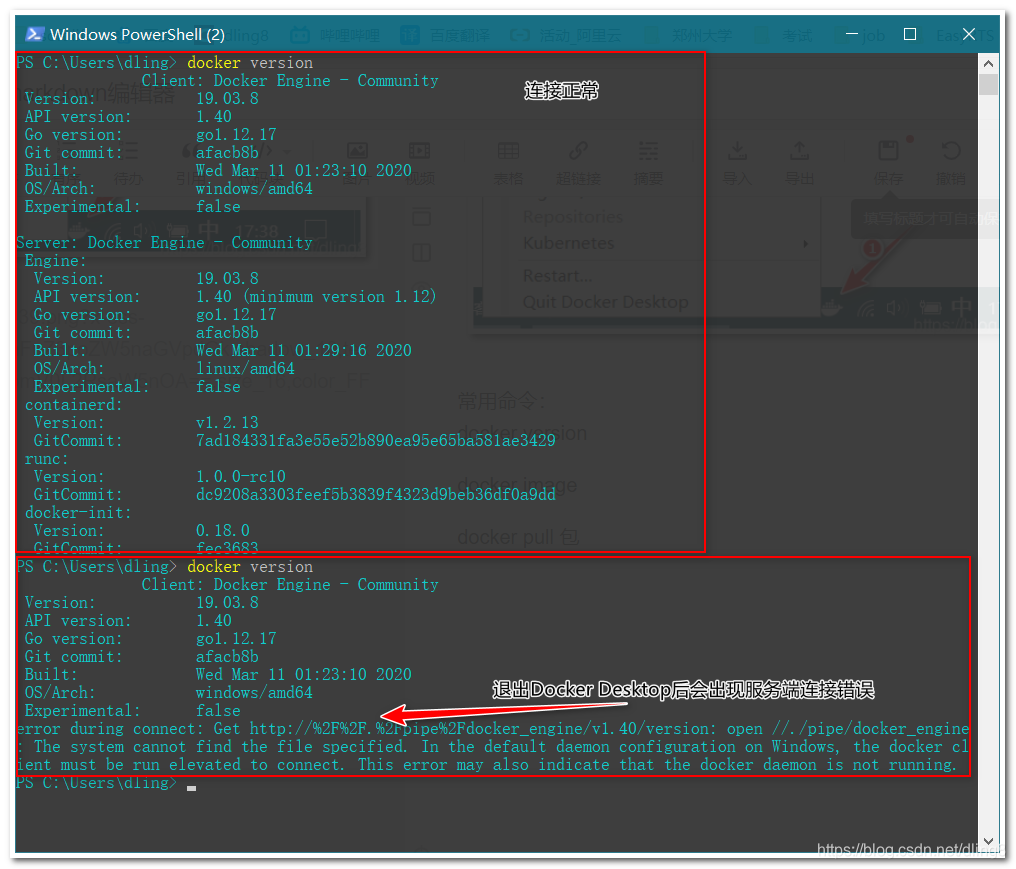The width and height of the screenshot is (1016, 869).
Task: Click the "docker-init:" heading line
Action: coord(78,513)
